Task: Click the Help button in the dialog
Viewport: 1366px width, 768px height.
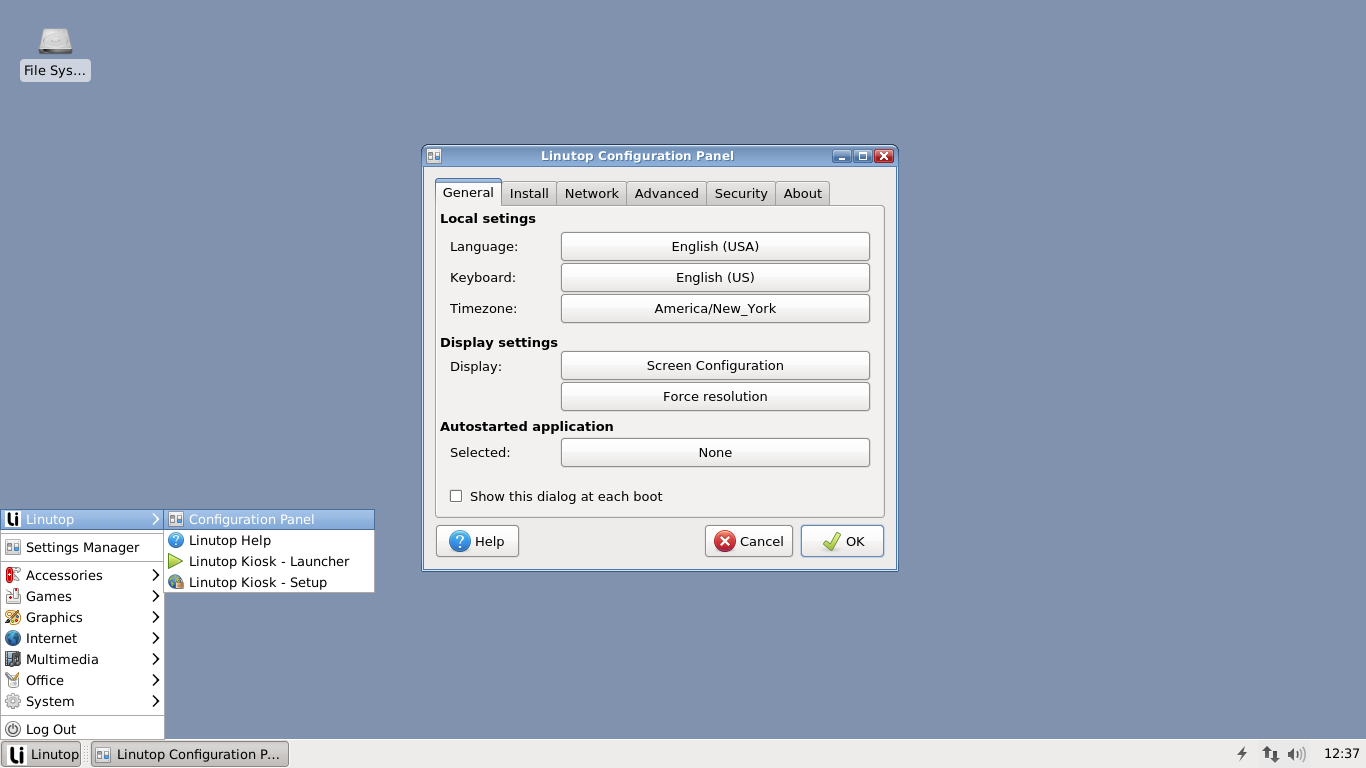Action: tap(477, 541)
